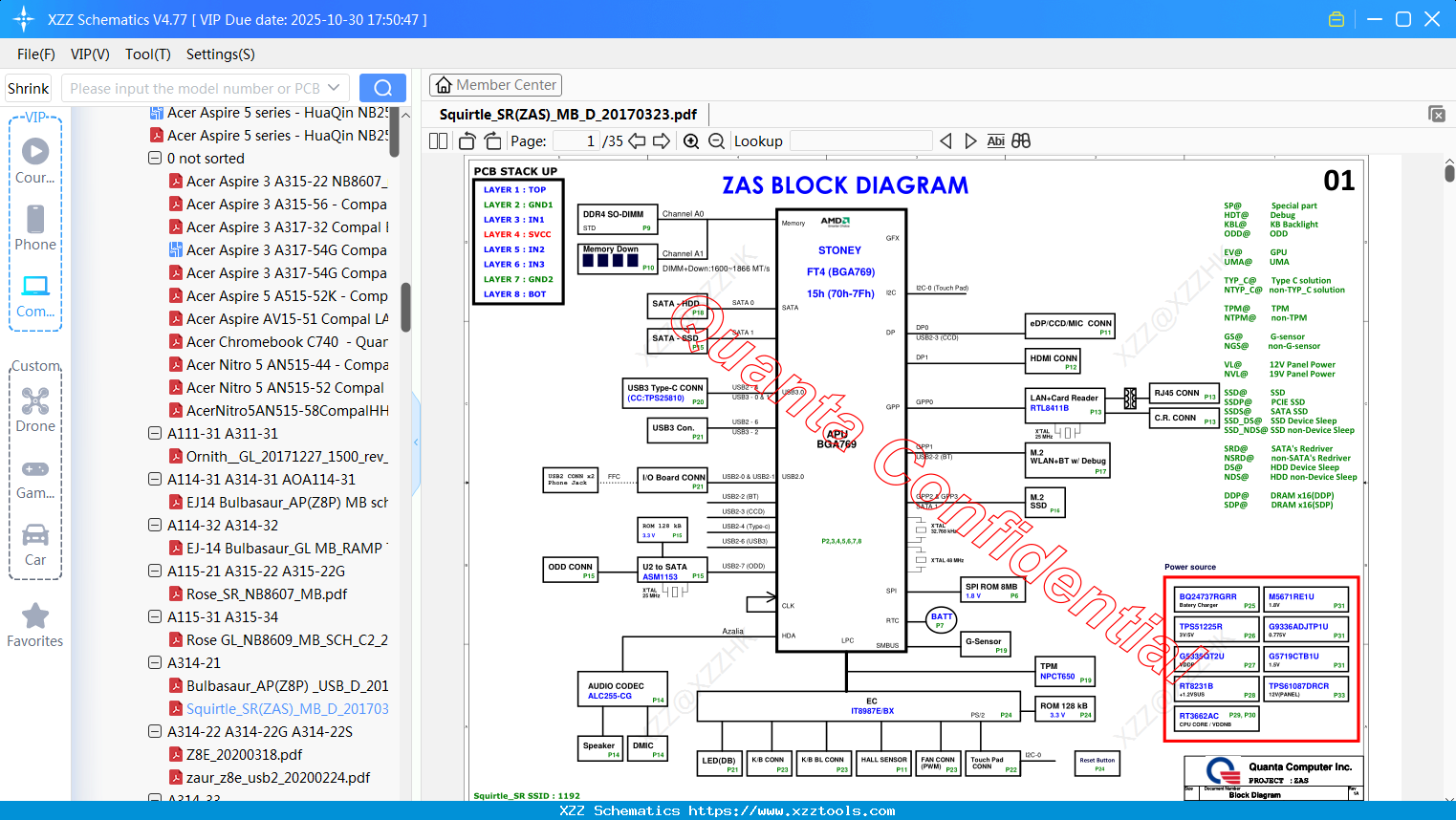Screen dimensions: 1456x820
Task: Open 'Rose GL_NB8609_MB_SCH_C2_2' file
Action: (277, 640)
